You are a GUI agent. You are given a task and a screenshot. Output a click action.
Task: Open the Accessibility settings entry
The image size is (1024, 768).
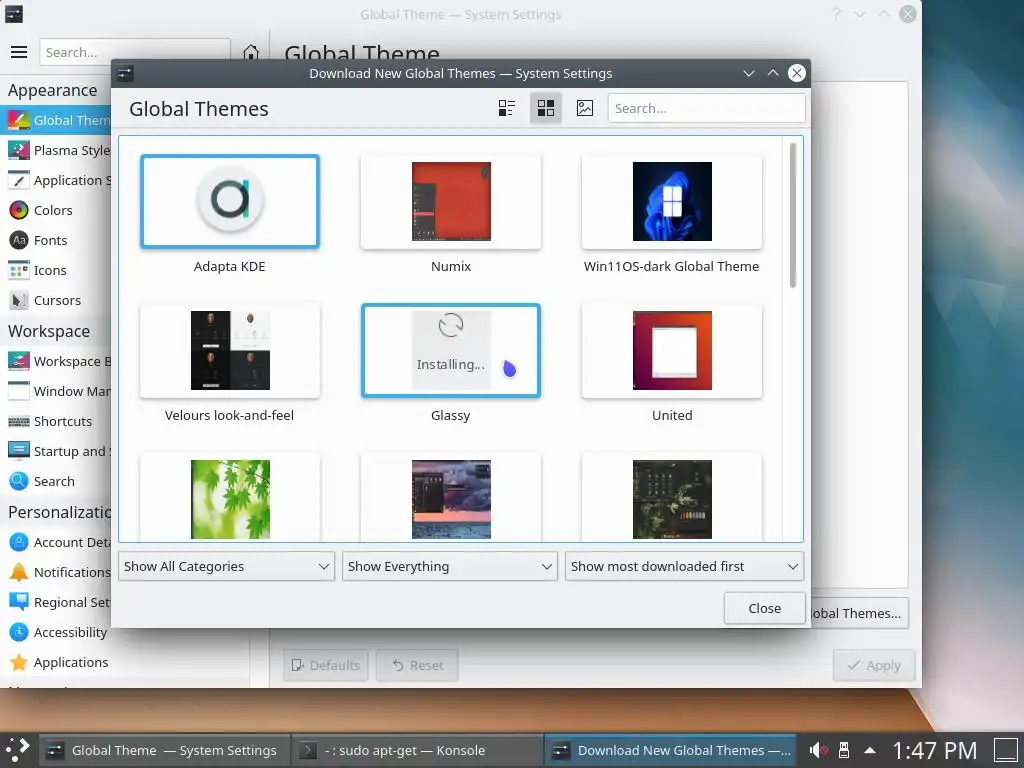click(x=56, y=632)
